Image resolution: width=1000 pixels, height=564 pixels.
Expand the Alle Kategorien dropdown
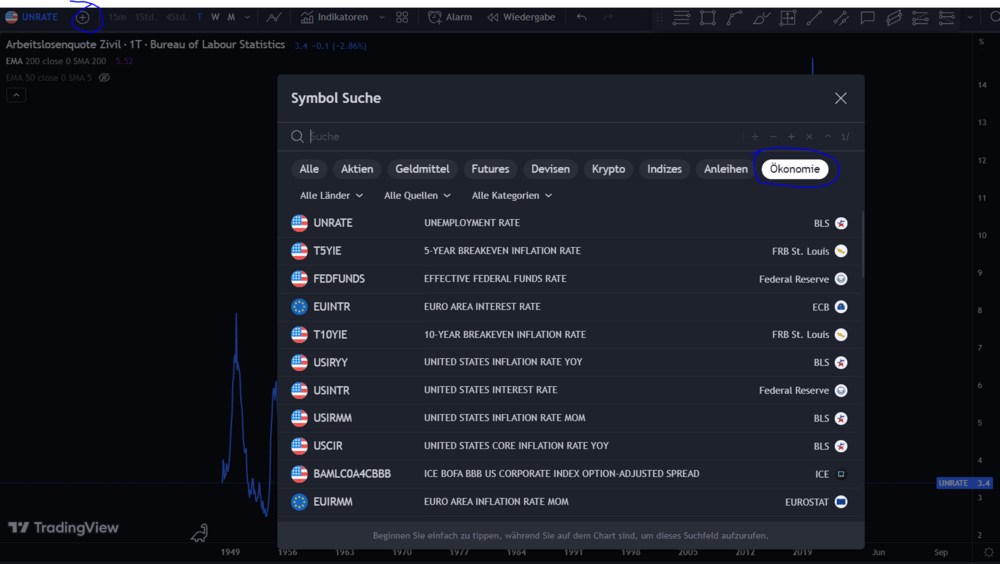[x=511, y=196]
